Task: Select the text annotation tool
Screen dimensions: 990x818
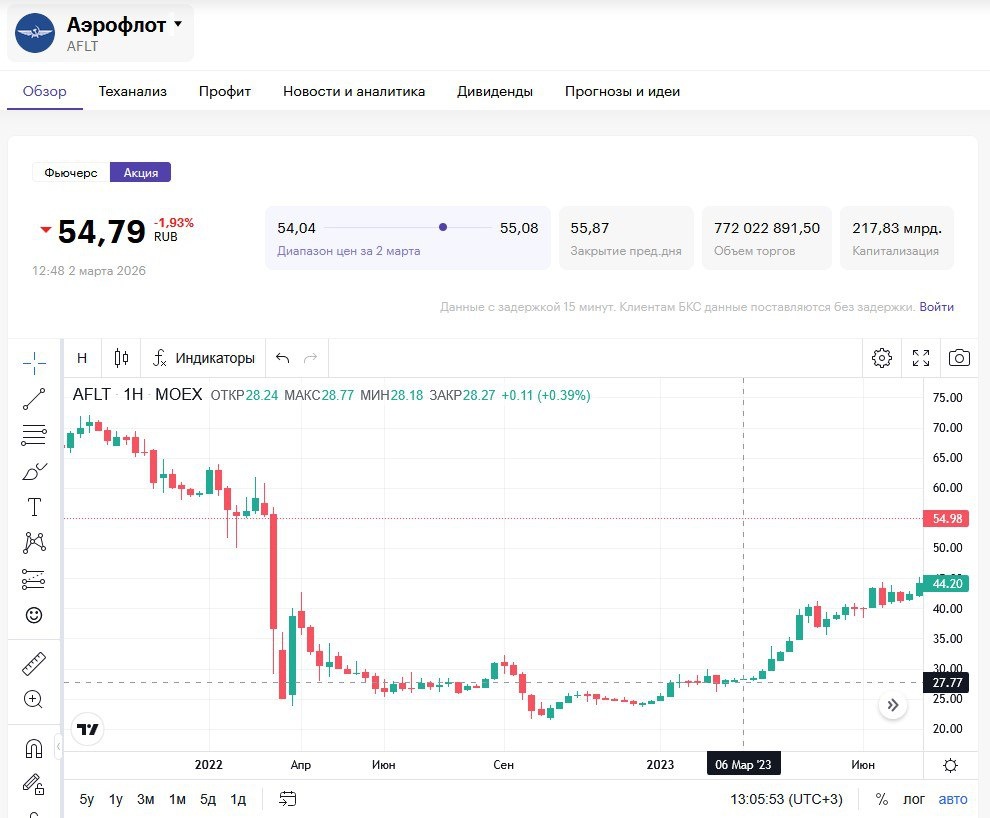Action: (34, 507)
